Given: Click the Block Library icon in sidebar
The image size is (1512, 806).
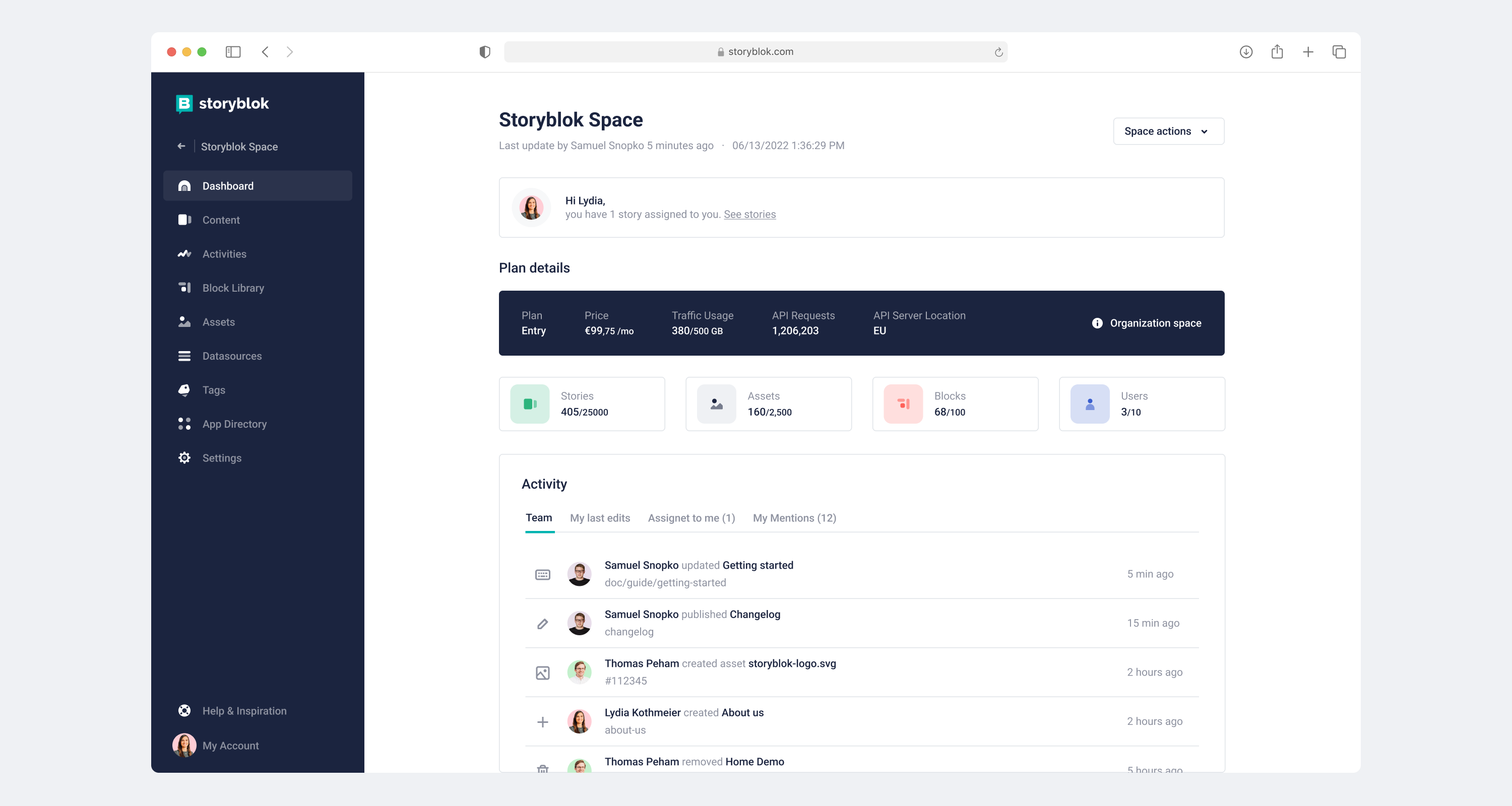Looking at the screenshot, I should pyautogui.click(x=184, y=288).
